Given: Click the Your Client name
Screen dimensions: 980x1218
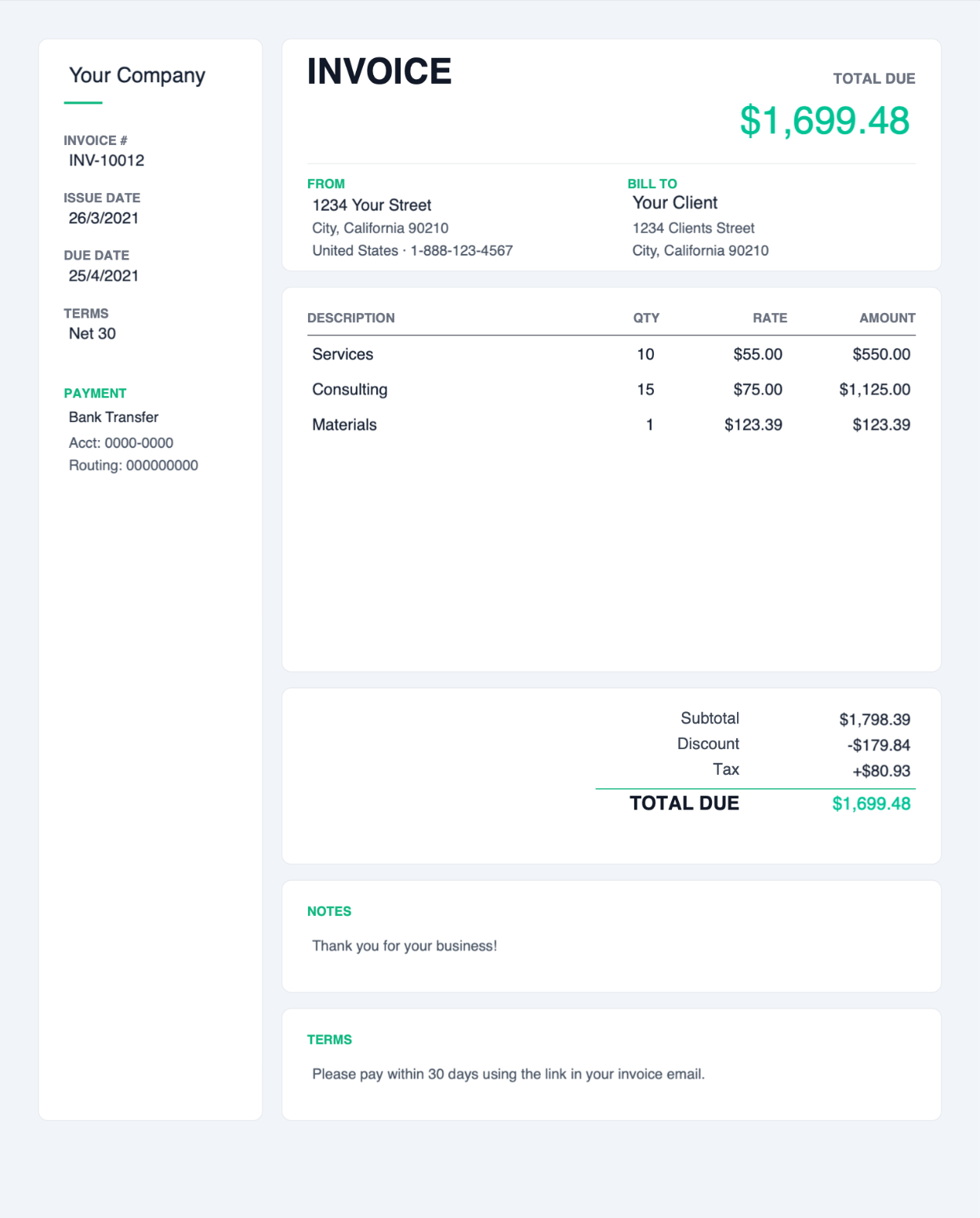Looking at the screenshot, I should coord(675,202).
